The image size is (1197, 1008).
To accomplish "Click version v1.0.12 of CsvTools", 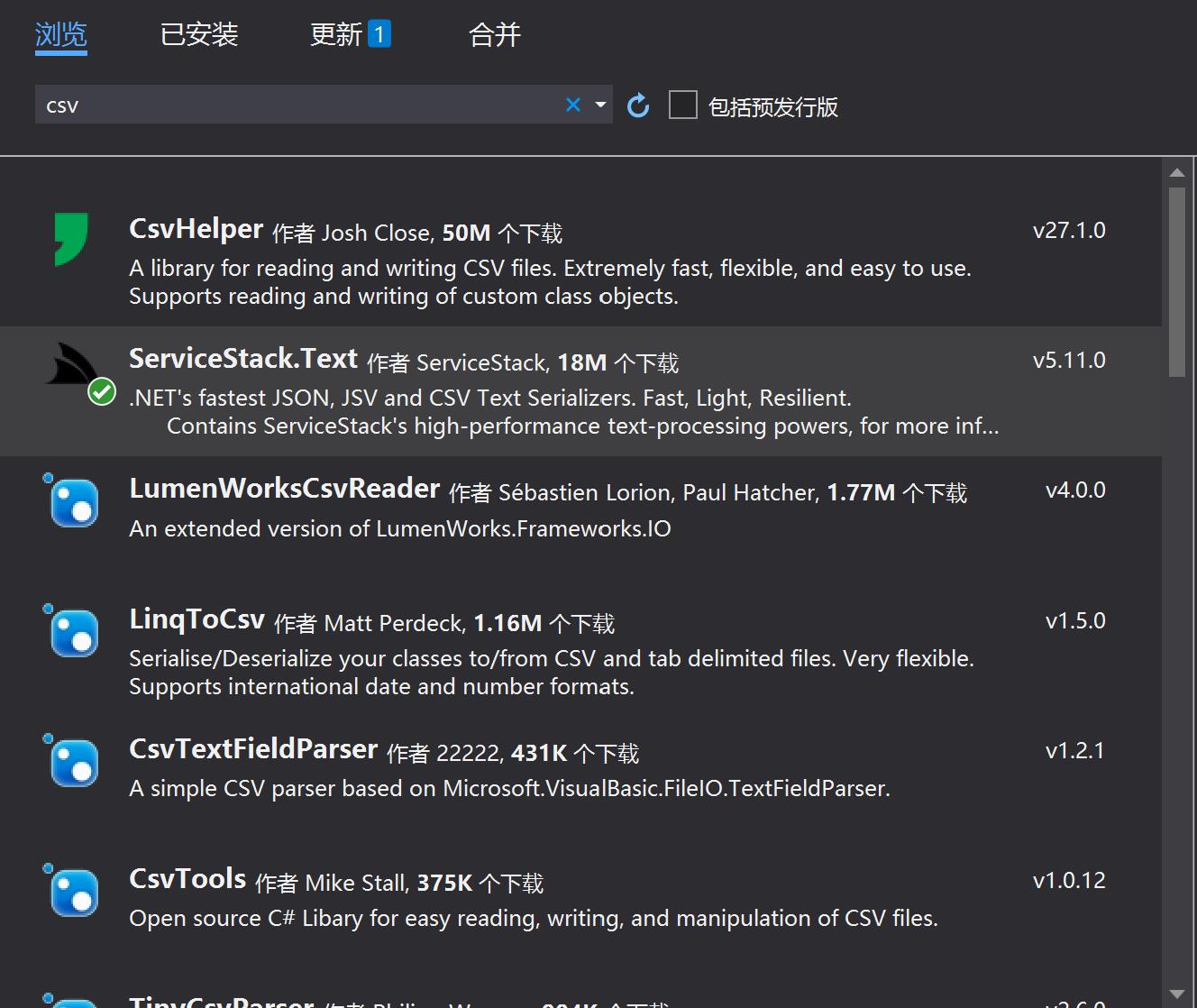I will point(1069,881).
